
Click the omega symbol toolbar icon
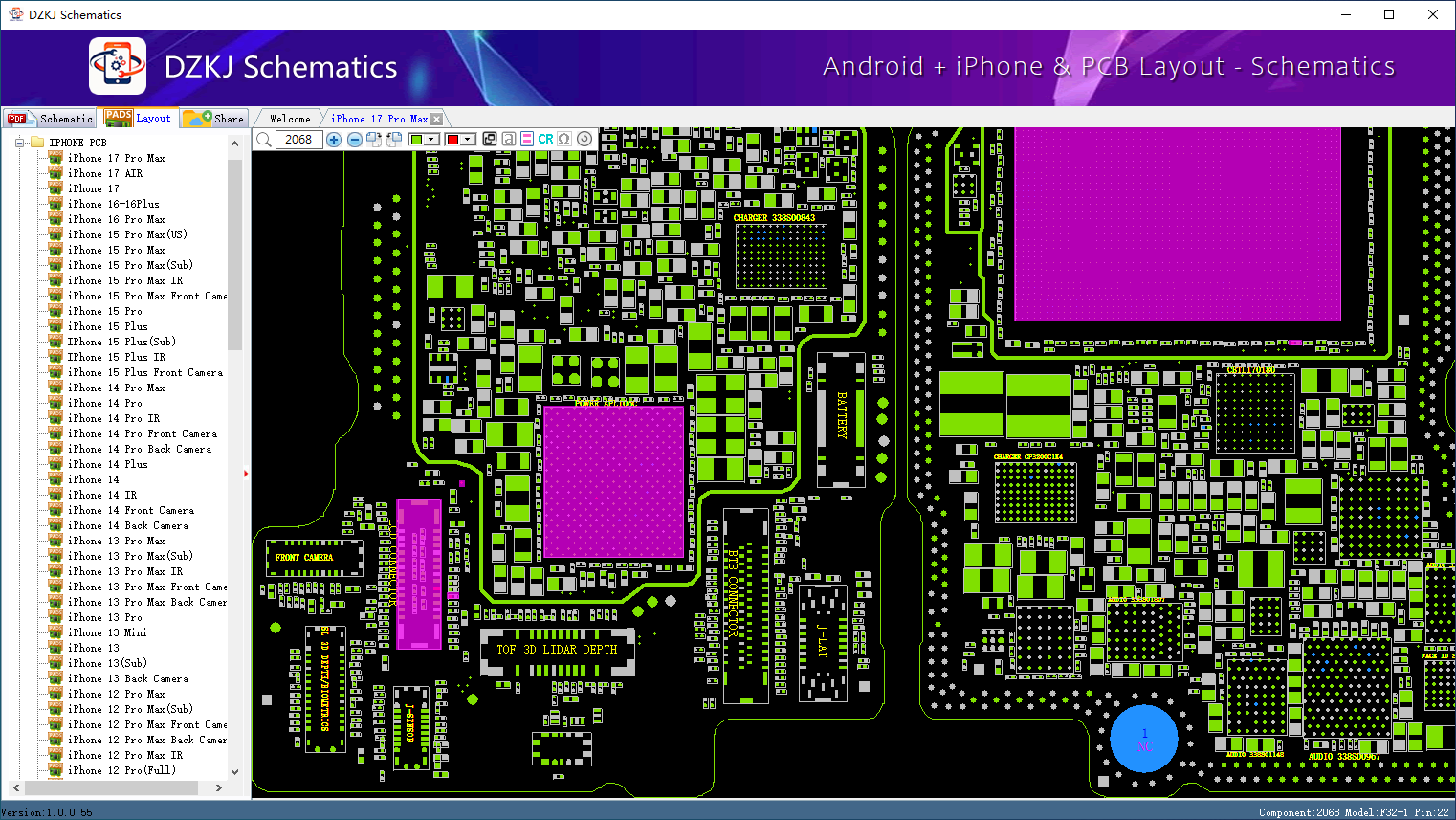564,140
